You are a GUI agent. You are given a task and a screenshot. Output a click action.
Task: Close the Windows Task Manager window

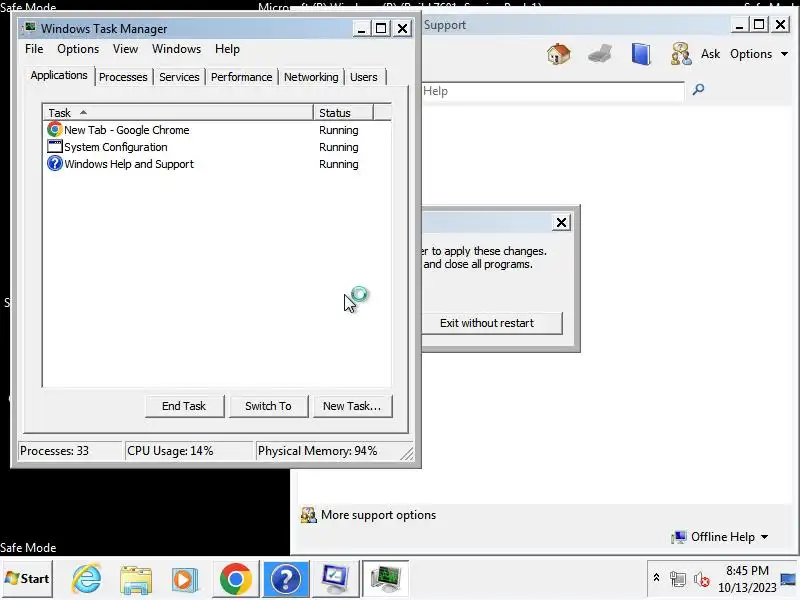tap(403, 28)
